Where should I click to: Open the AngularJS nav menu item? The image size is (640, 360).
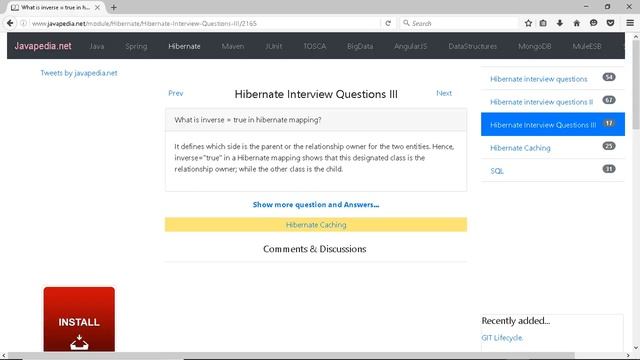[x=411, y=46]
